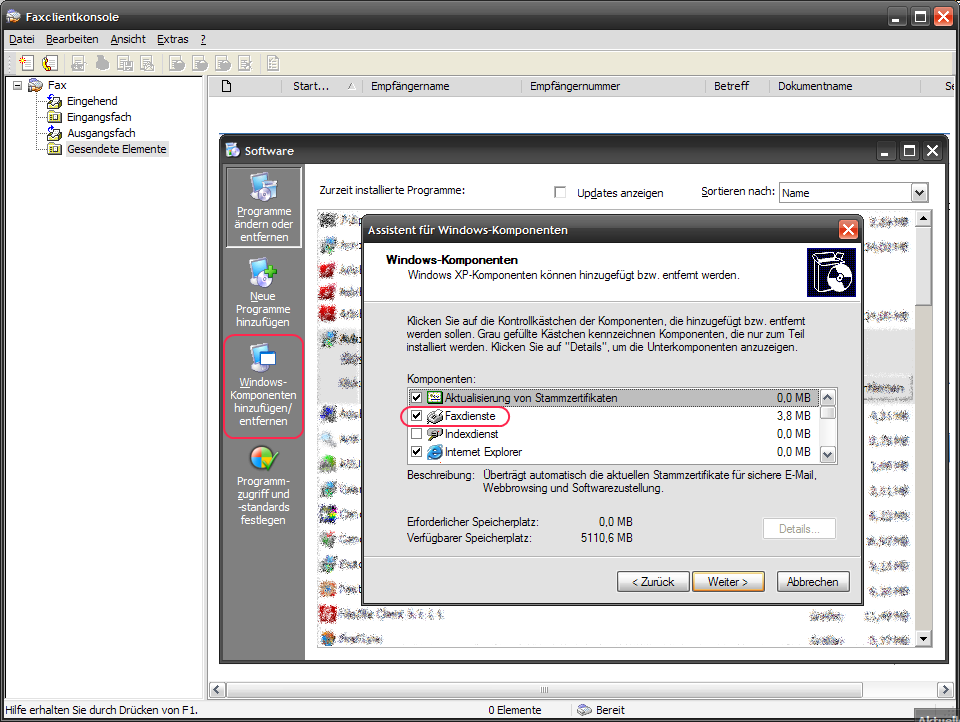Open 'Windows-Komponenten hinzufügen/entfernen' in Software sidebar
The height and width of the screenshot is (722, 960).
(263, 386)
